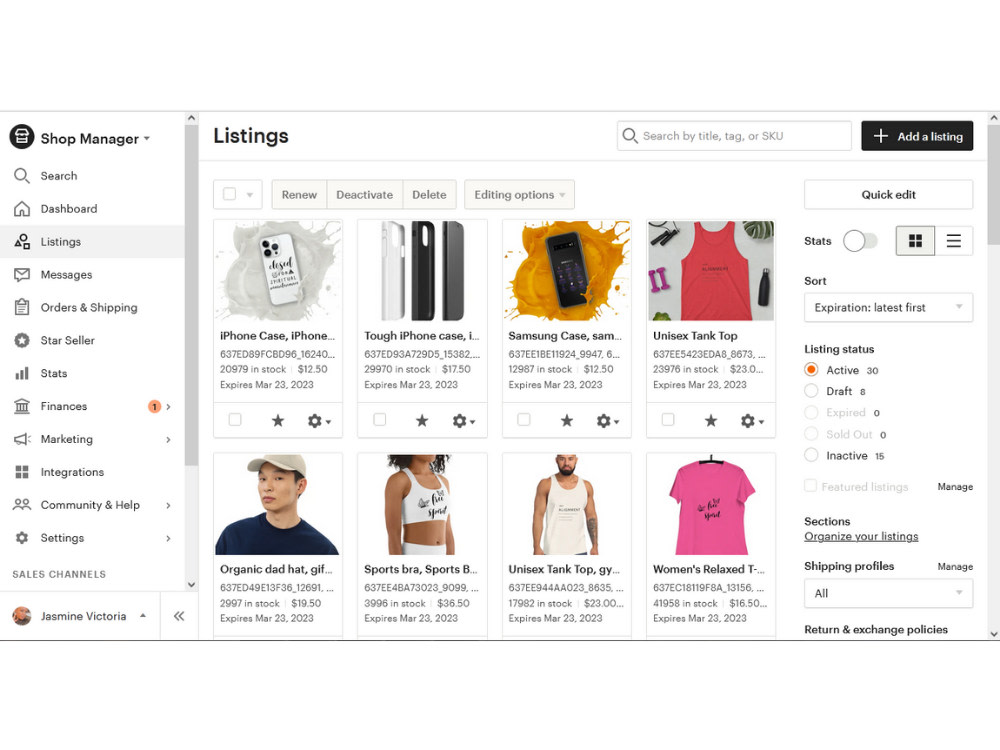
Task: Click the Star Seller badge icon
Action: pyautogui.click(x=22, y=341)
